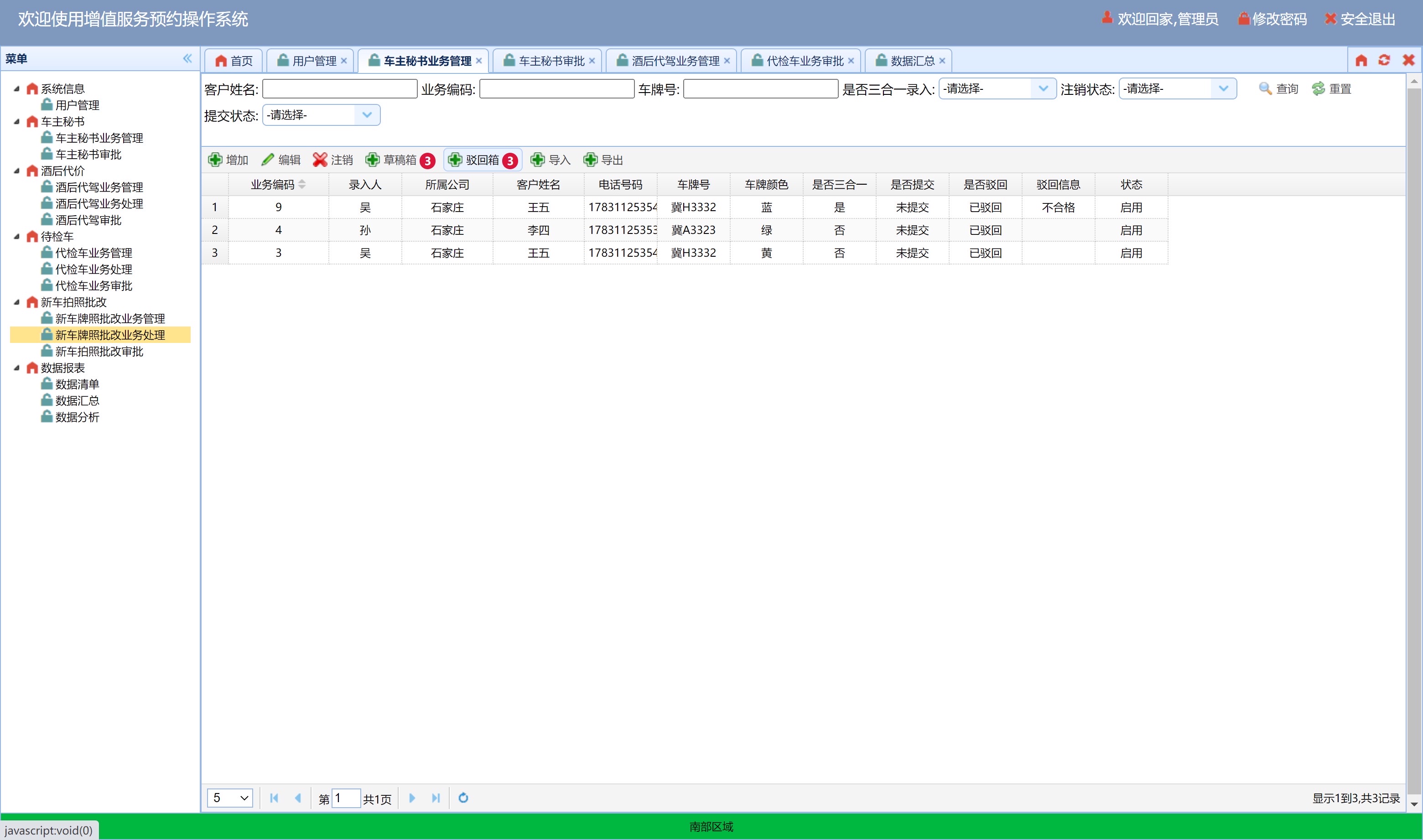Open 酒后代驾业务处理 in the sidebar tree
This screenshot has height=840, width=1423.
coord(99,204)
